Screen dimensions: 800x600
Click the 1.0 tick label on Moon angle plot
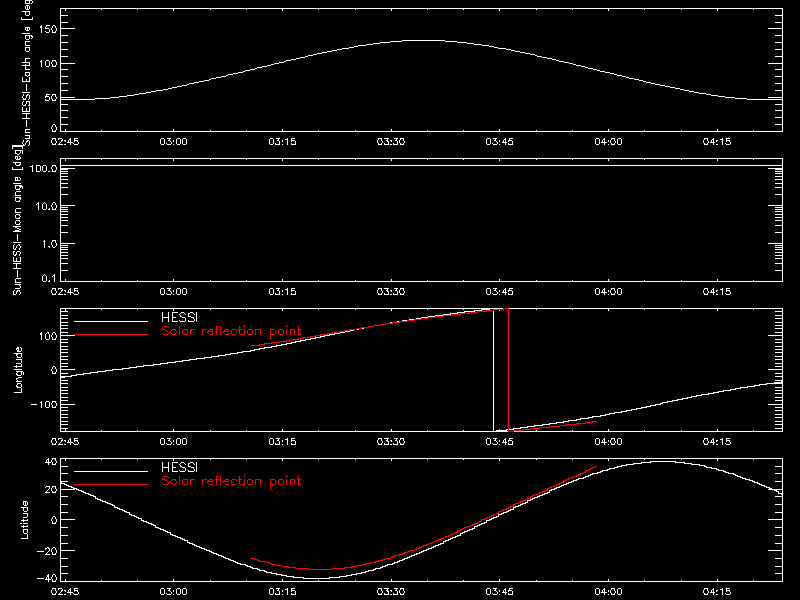click(x=49, y=244)
